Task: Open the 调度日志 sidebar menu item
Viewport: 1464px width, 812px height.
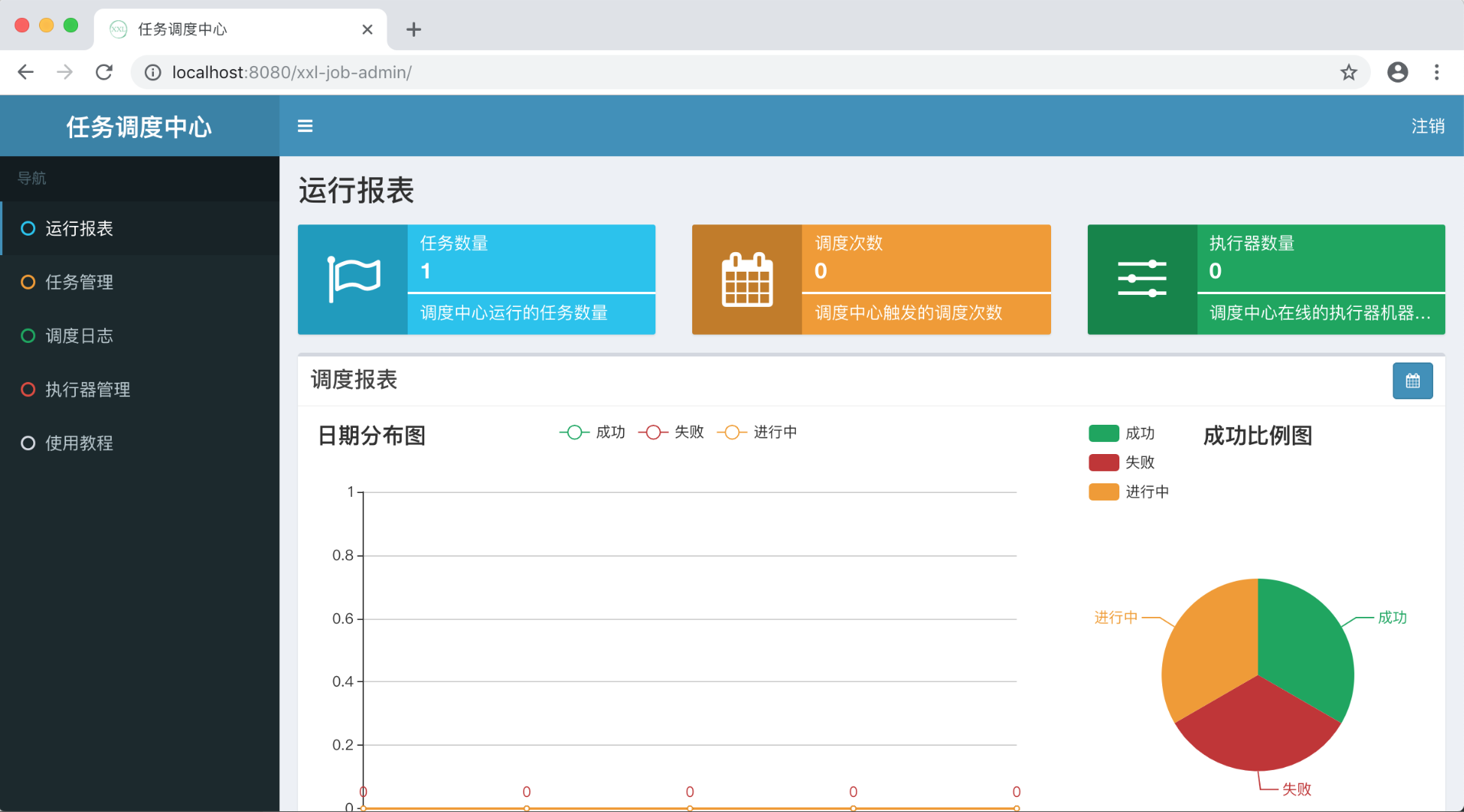Action: 79,336
